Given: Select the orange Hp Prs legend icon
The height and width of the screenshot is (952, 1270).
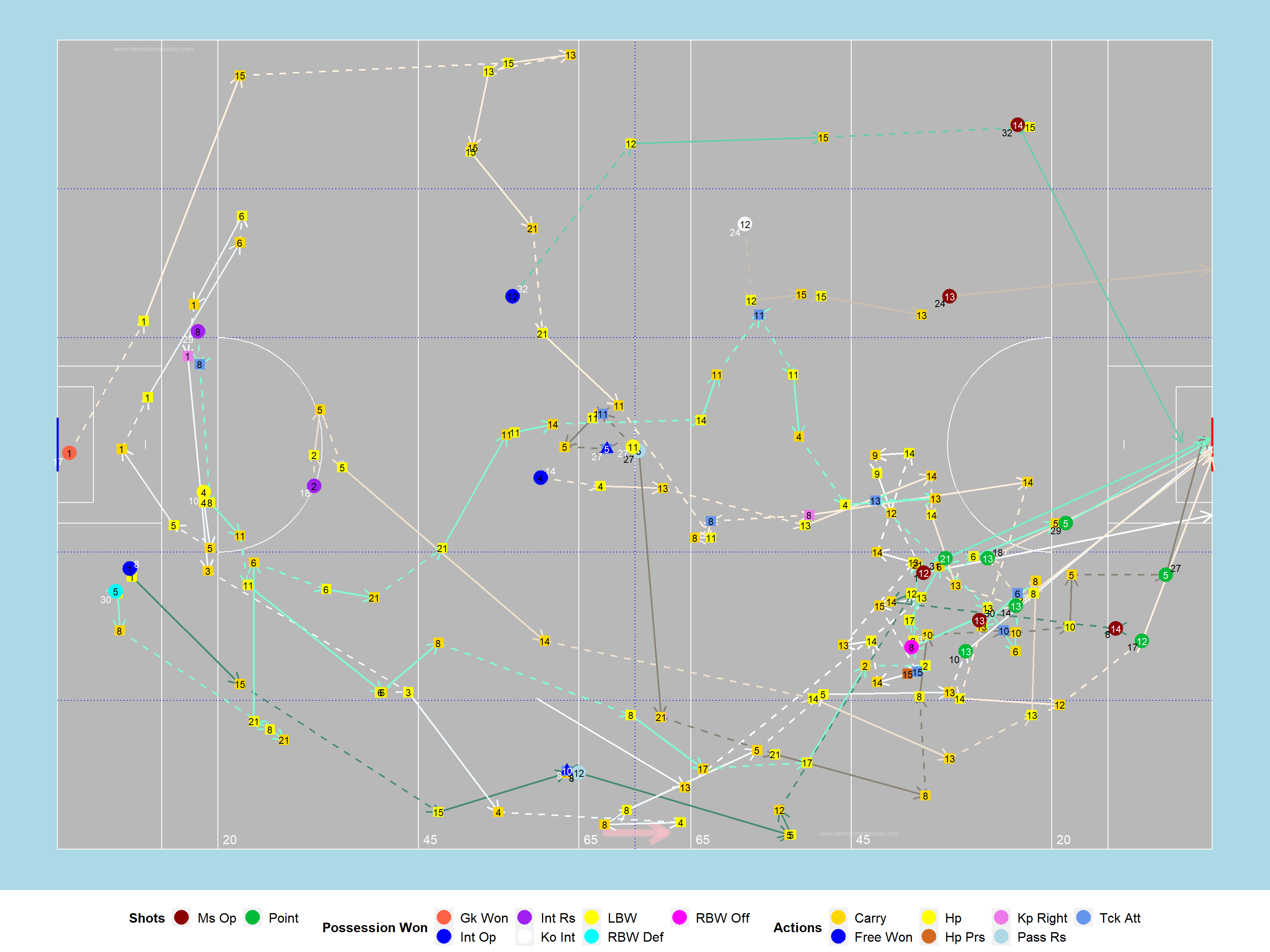Looking at the screenshot, I should [929, 937].
